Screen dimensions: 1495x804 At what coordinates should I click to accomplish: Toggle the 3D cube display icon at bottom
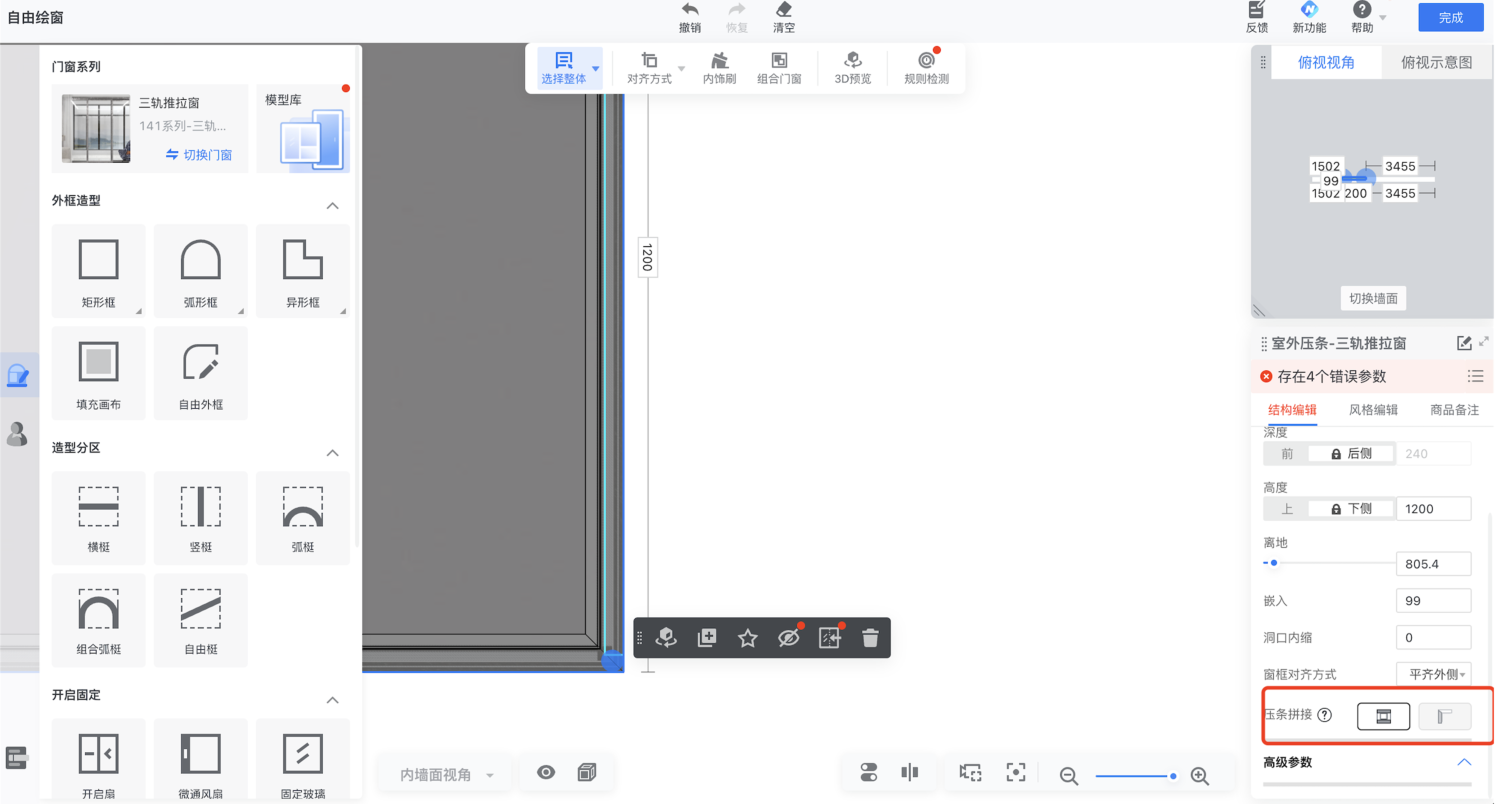(x=587, y=772)
